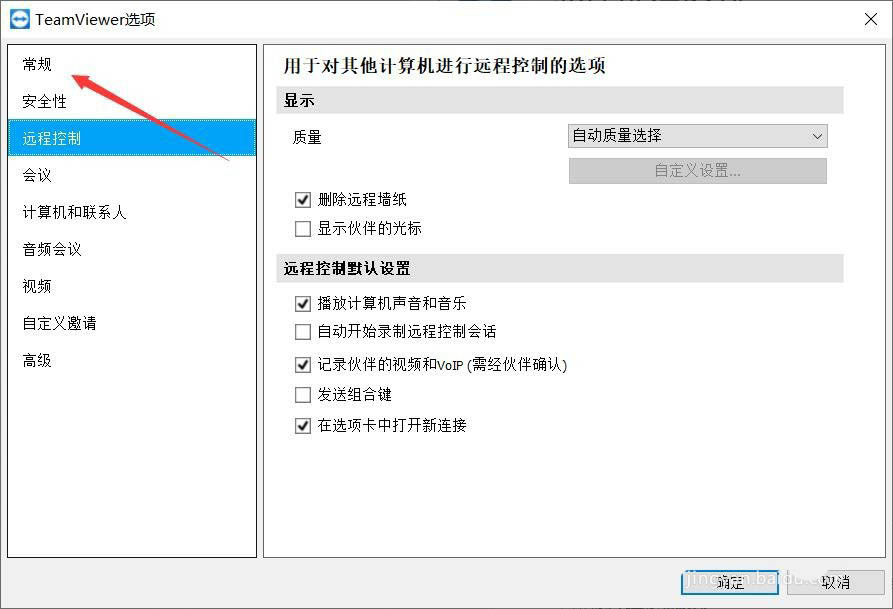Toggle 记录伙伴的视频和VoIP checkbox
This screenshot has width=893, height=609.
(x=302, y=365)
